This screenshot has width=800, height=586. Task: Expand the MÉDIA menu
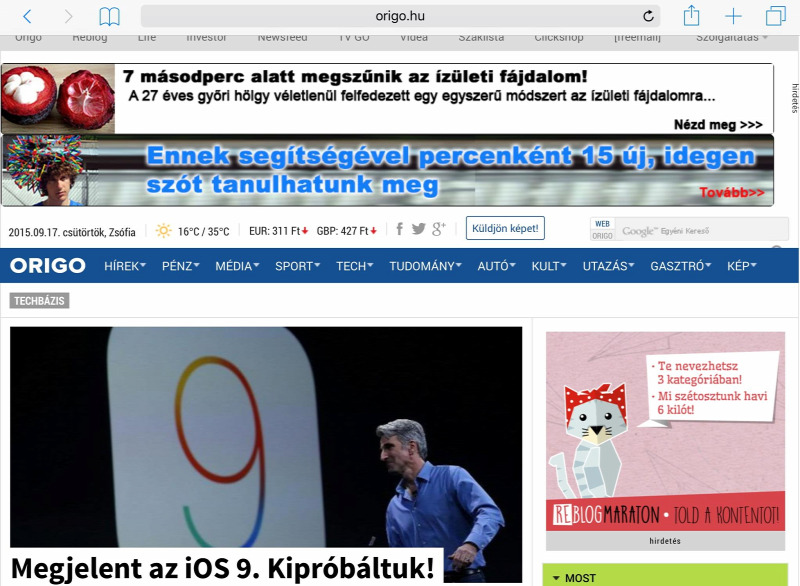[237, 266]
